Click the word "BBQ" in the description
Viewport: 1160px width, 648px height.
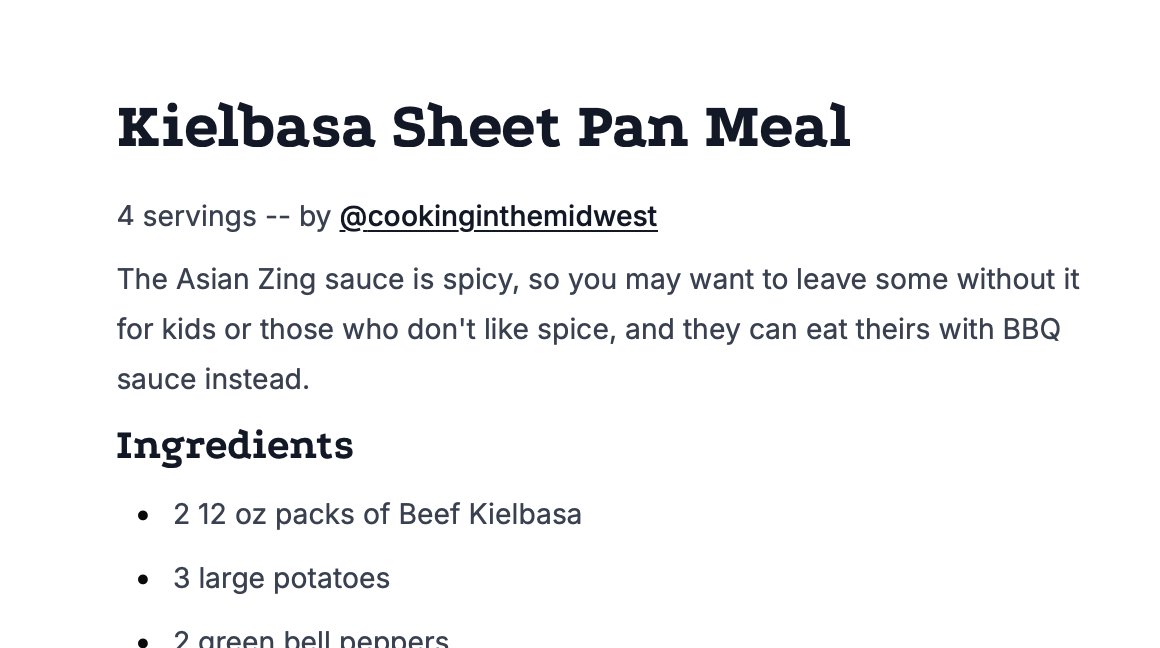tap(1031, 329)
